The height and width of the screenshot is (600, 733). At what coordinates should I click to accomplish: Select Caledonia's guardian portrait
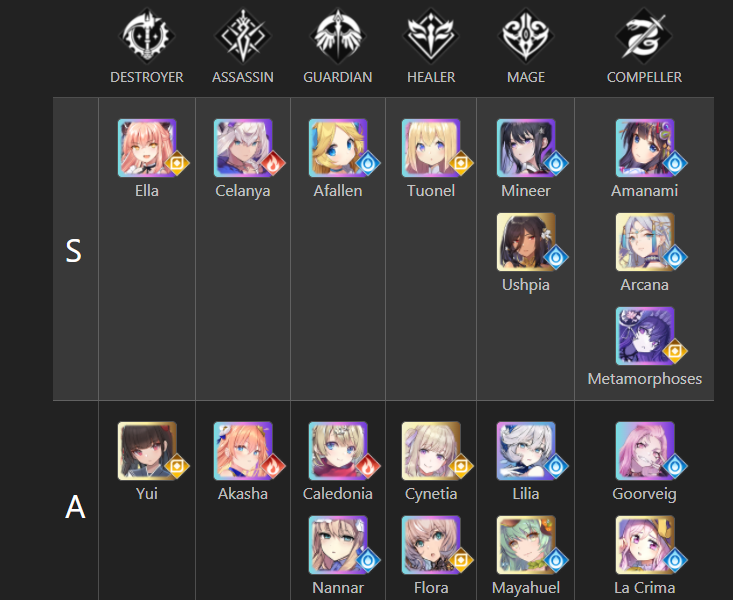click(338, 451)
